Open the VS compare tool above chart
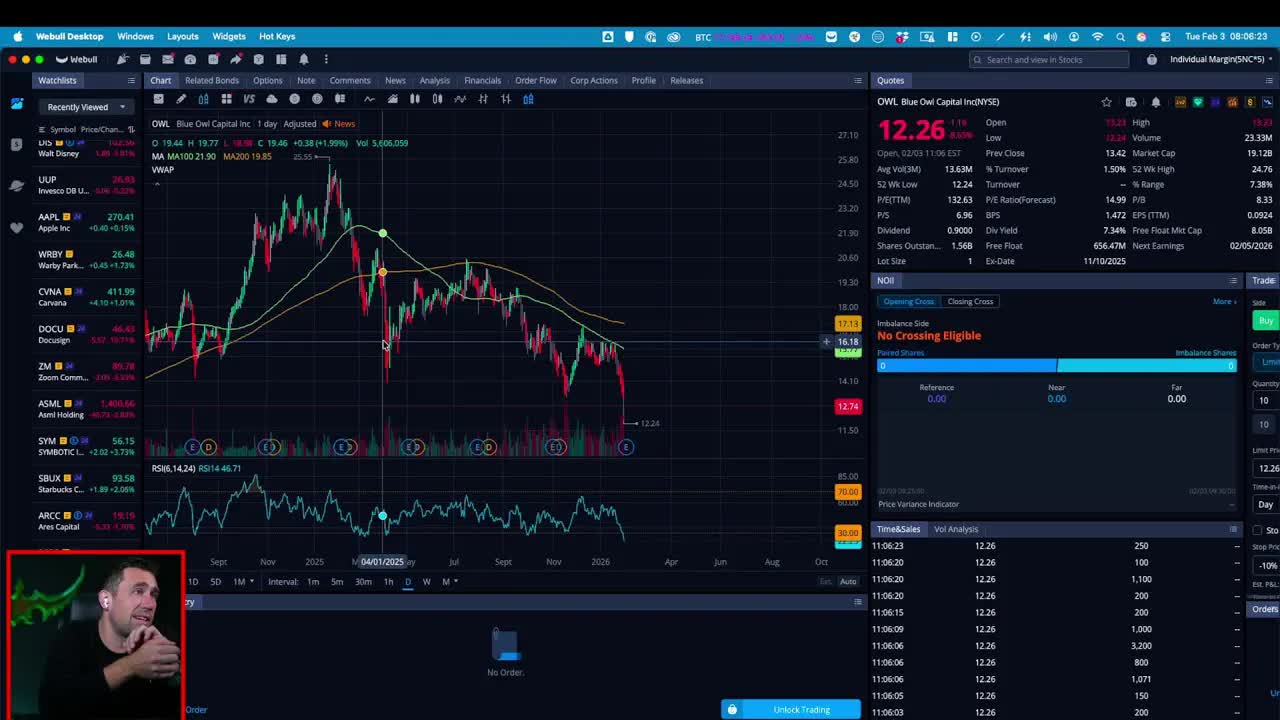This screenshot has height=720, width=1280. (x=249, y=99)
